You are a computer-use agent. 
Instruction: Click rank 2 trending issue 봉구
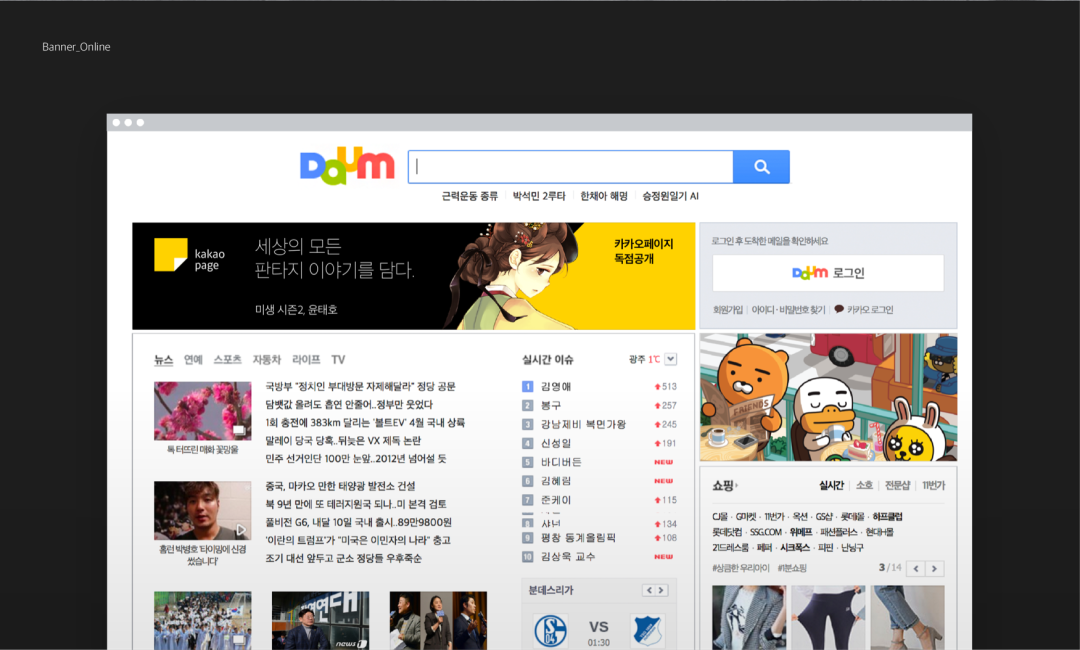(551, 406)
